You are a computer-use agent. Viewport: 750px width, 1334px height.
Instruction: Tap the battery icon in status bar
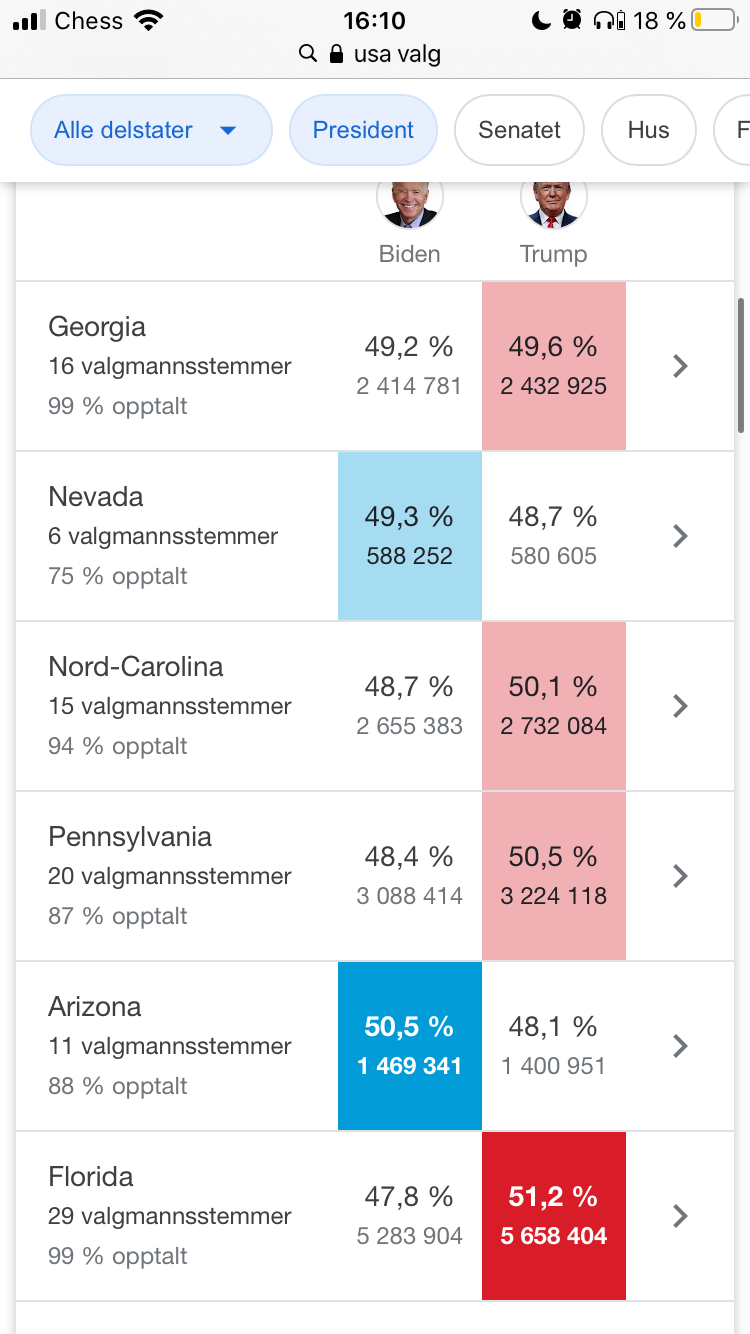click(713, 20)
